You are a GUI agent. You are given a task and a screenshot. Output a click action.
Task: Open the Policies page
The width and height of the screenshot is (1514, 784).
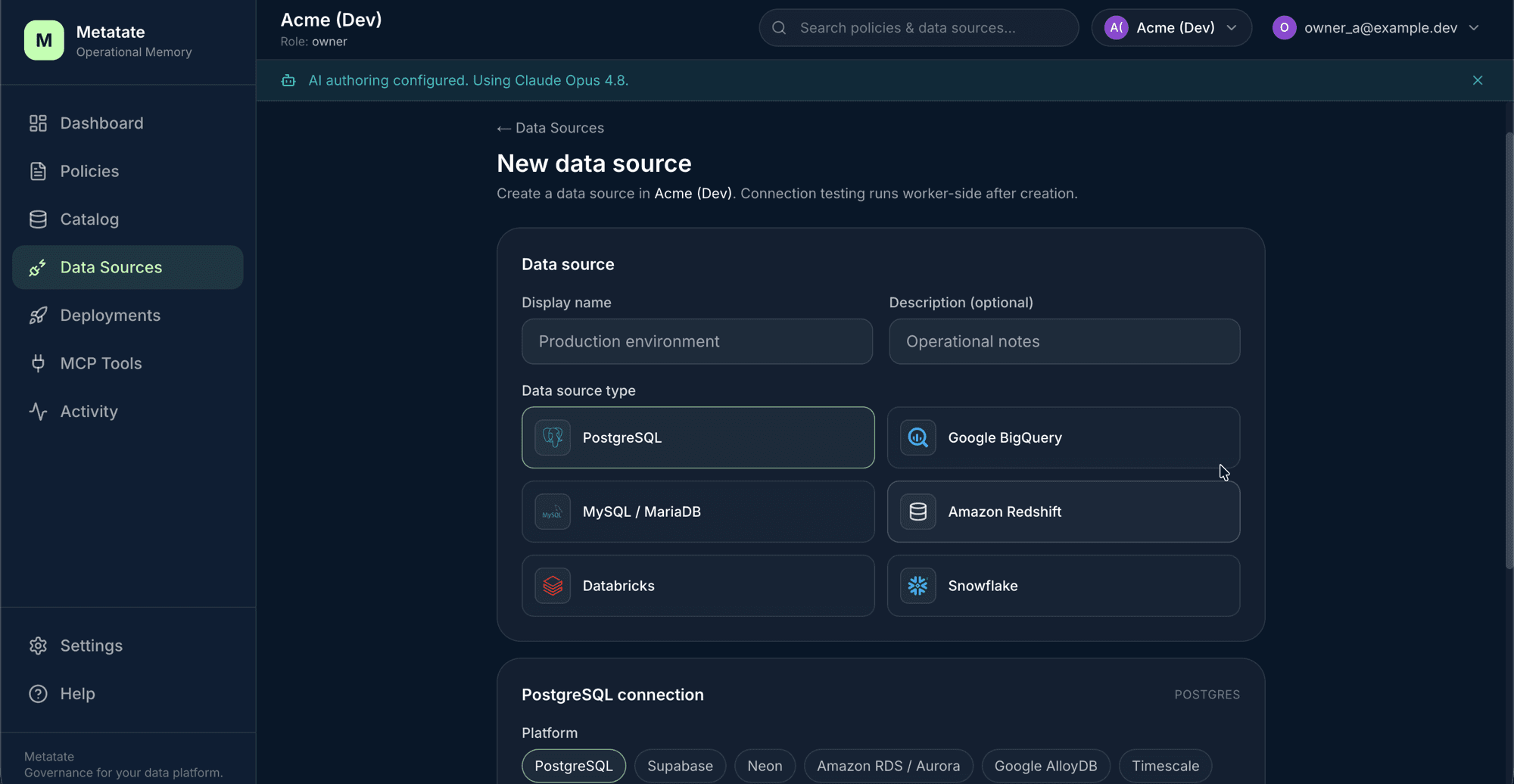pos(128,171)
